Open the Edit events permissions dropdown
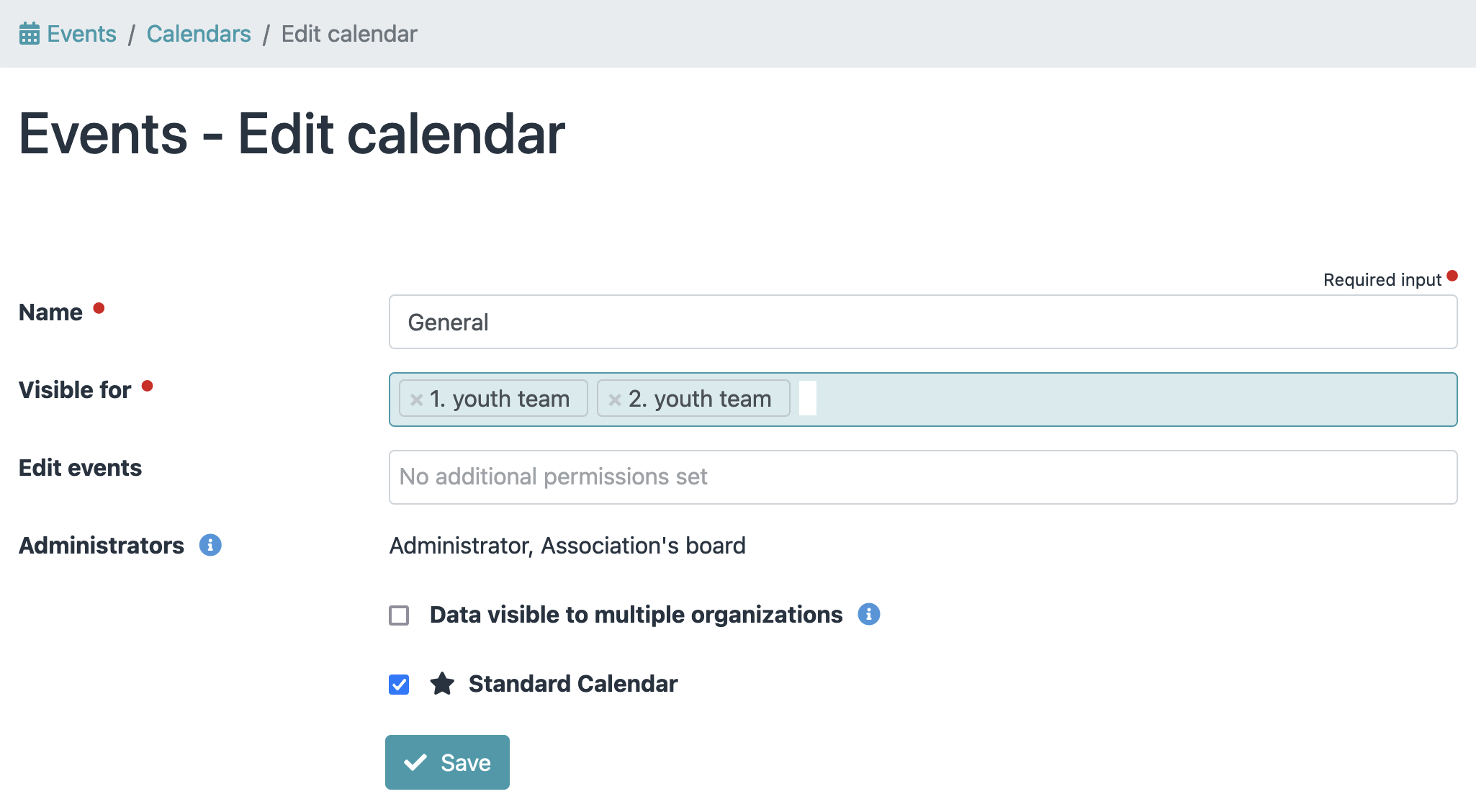 tap(922, 477)
